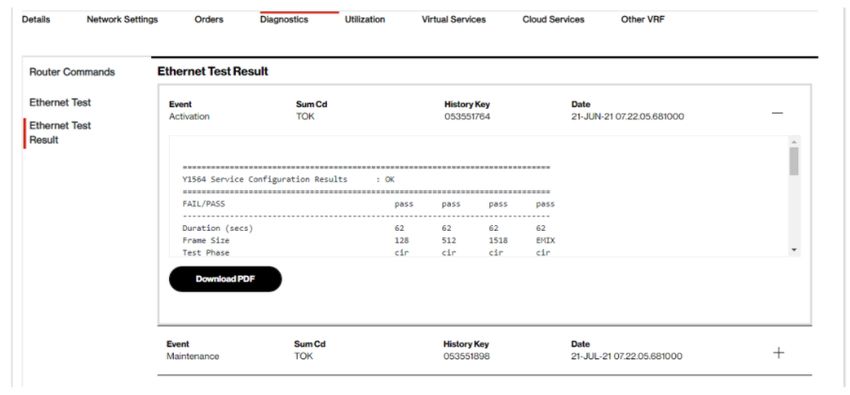Click the Maintenance event row label
The height and width of the screenshot is (395, 850).
tap(193, 357)
